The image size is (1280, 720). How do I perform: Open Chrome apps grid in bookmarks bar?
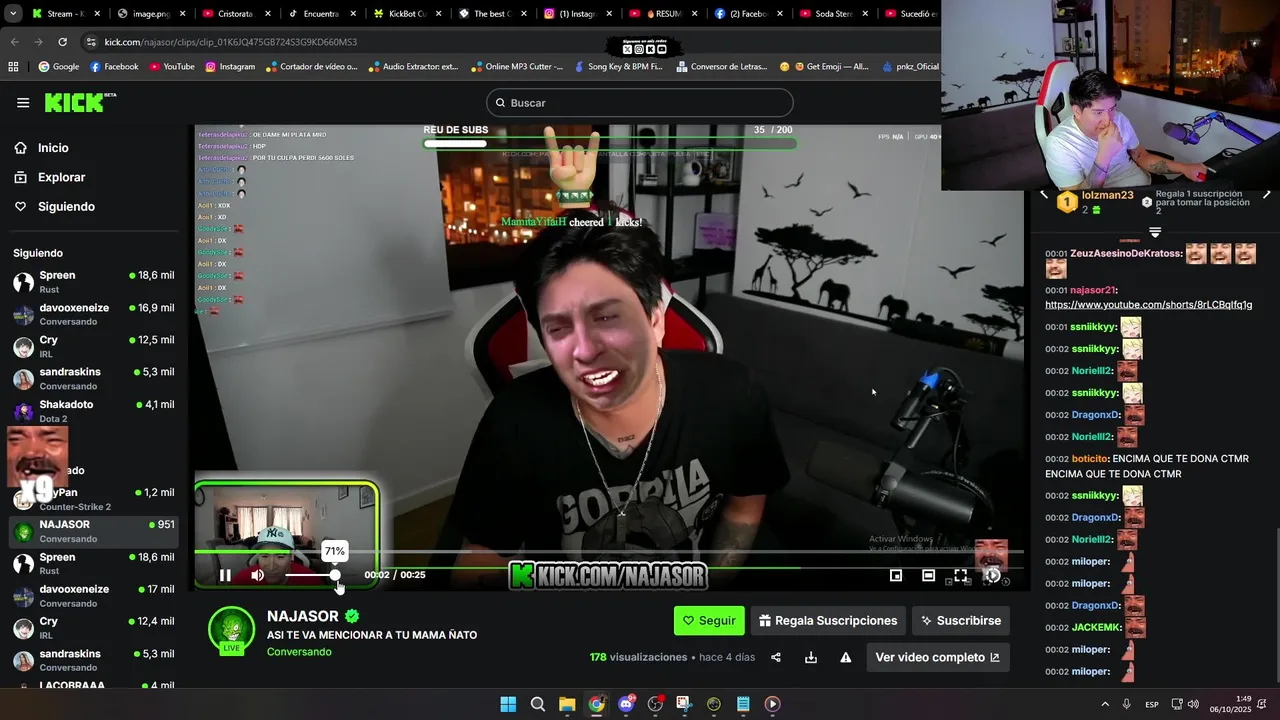point(13,67)
